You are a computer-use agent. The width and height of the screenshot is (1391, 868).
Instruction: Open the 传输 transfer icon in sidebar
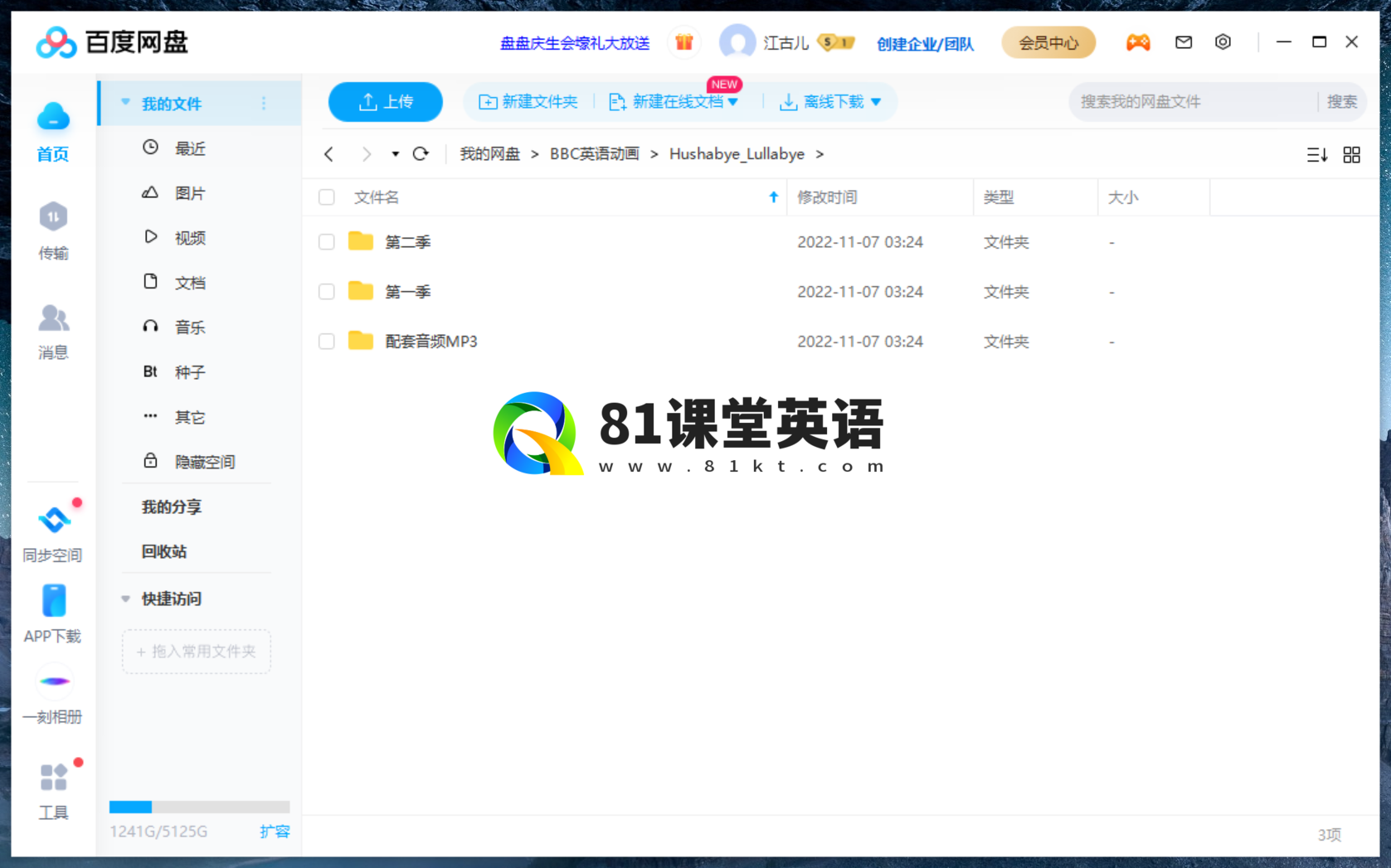(x=53, y=217)
